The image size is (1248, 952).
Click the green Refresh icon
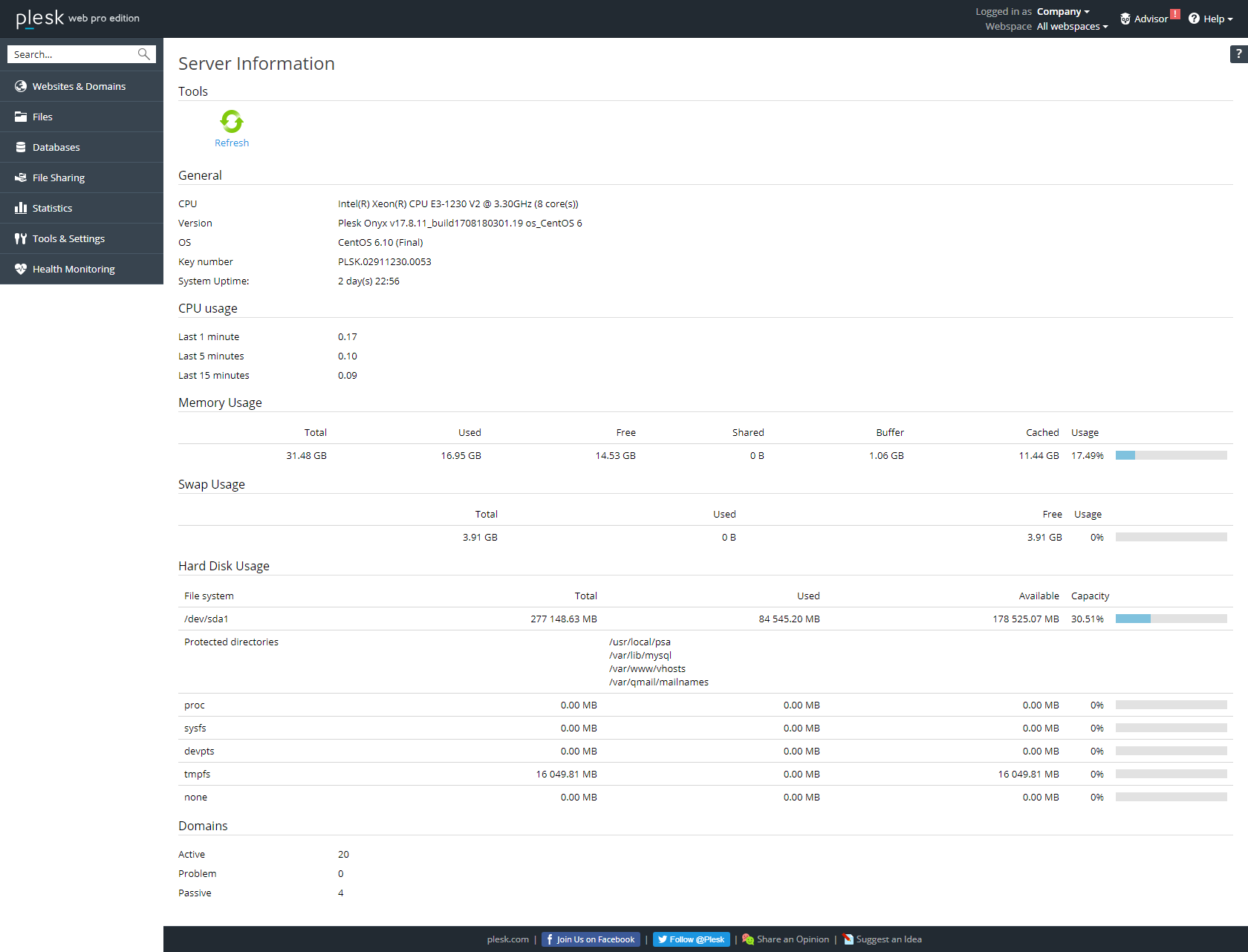click(x=232, y=121)
